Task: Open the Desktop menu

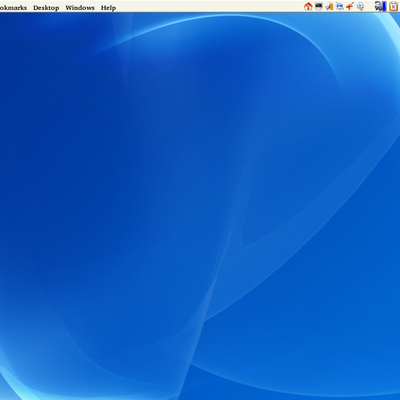Action: point(46,8)
